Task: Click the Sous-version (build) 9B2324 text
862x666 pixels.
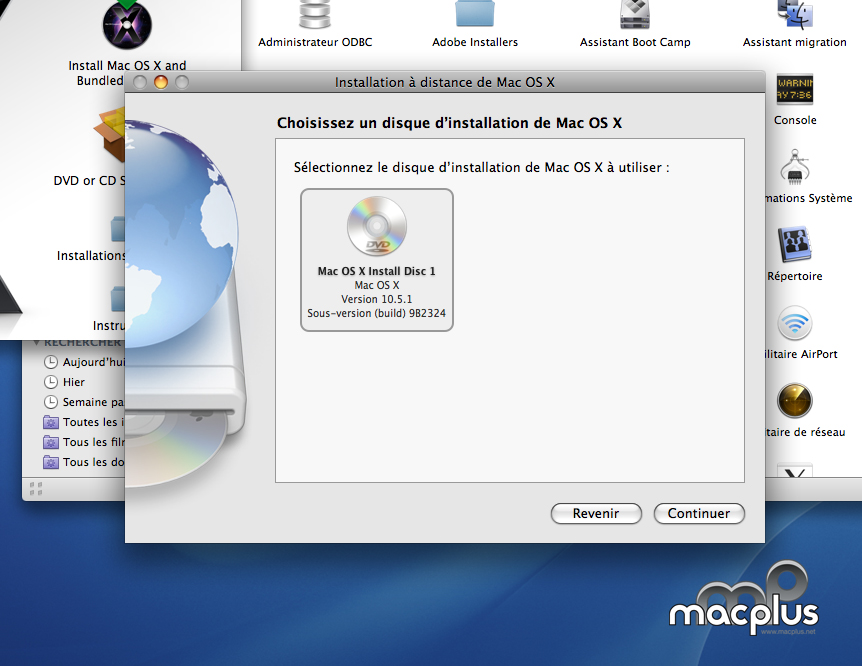Action: [x=377, y=313]
